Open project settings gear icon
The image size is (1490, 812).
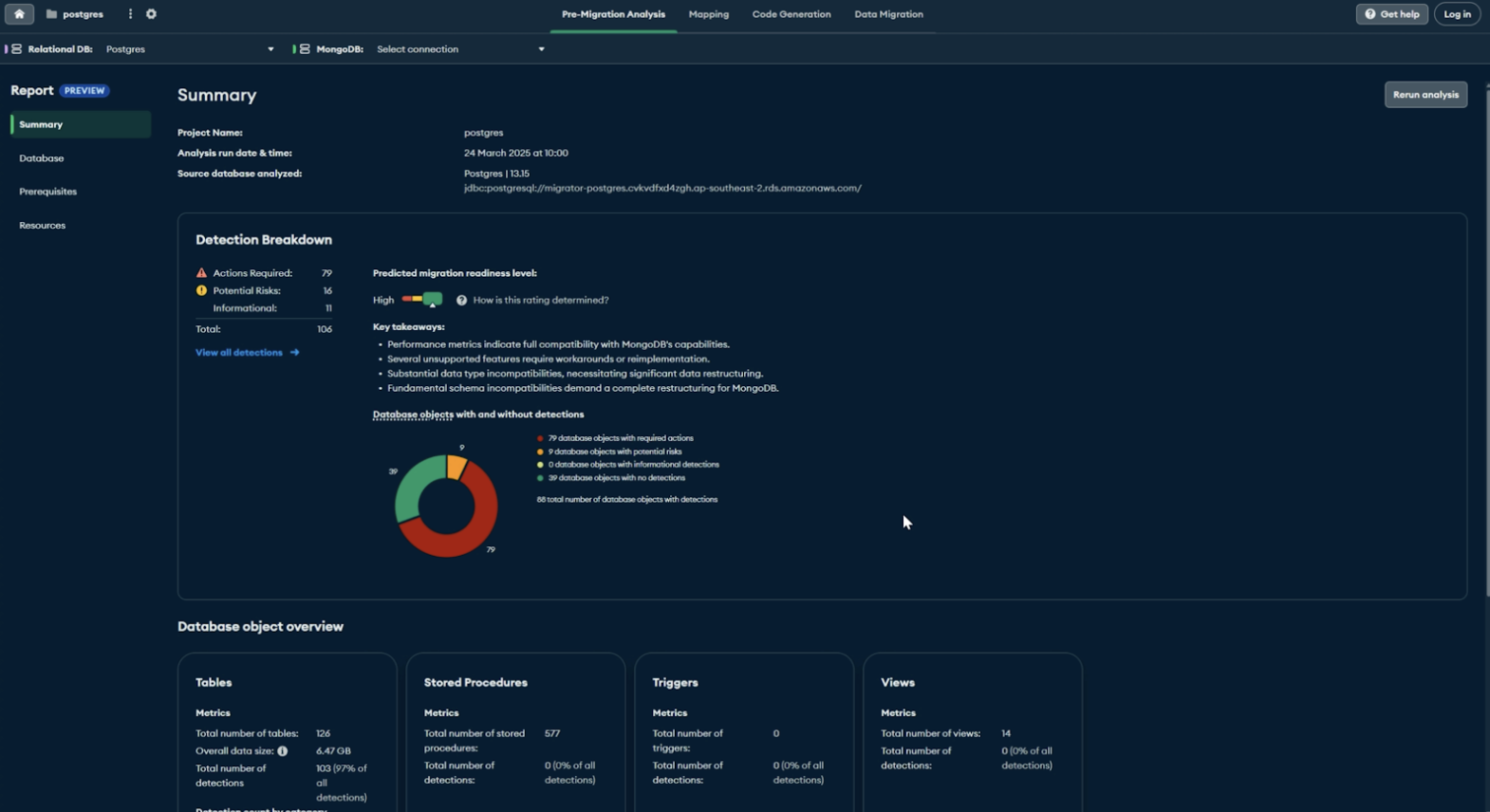(151, 14)
